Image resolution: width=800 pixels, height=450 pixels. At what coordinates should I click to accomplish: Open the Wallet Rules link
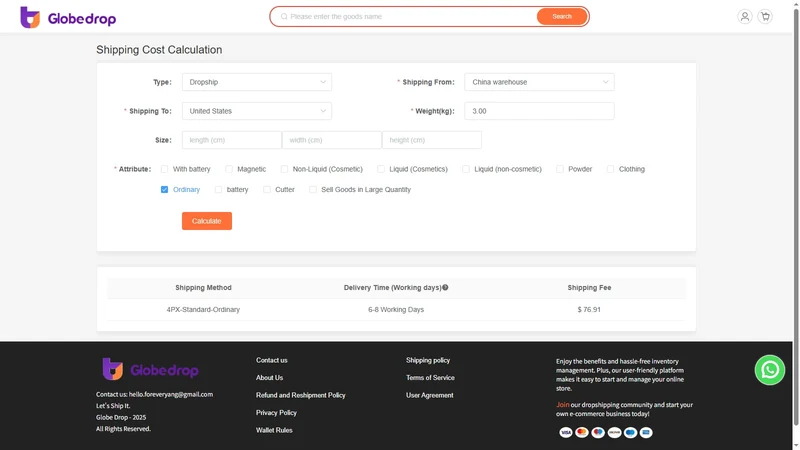click(x=274, y=430)
